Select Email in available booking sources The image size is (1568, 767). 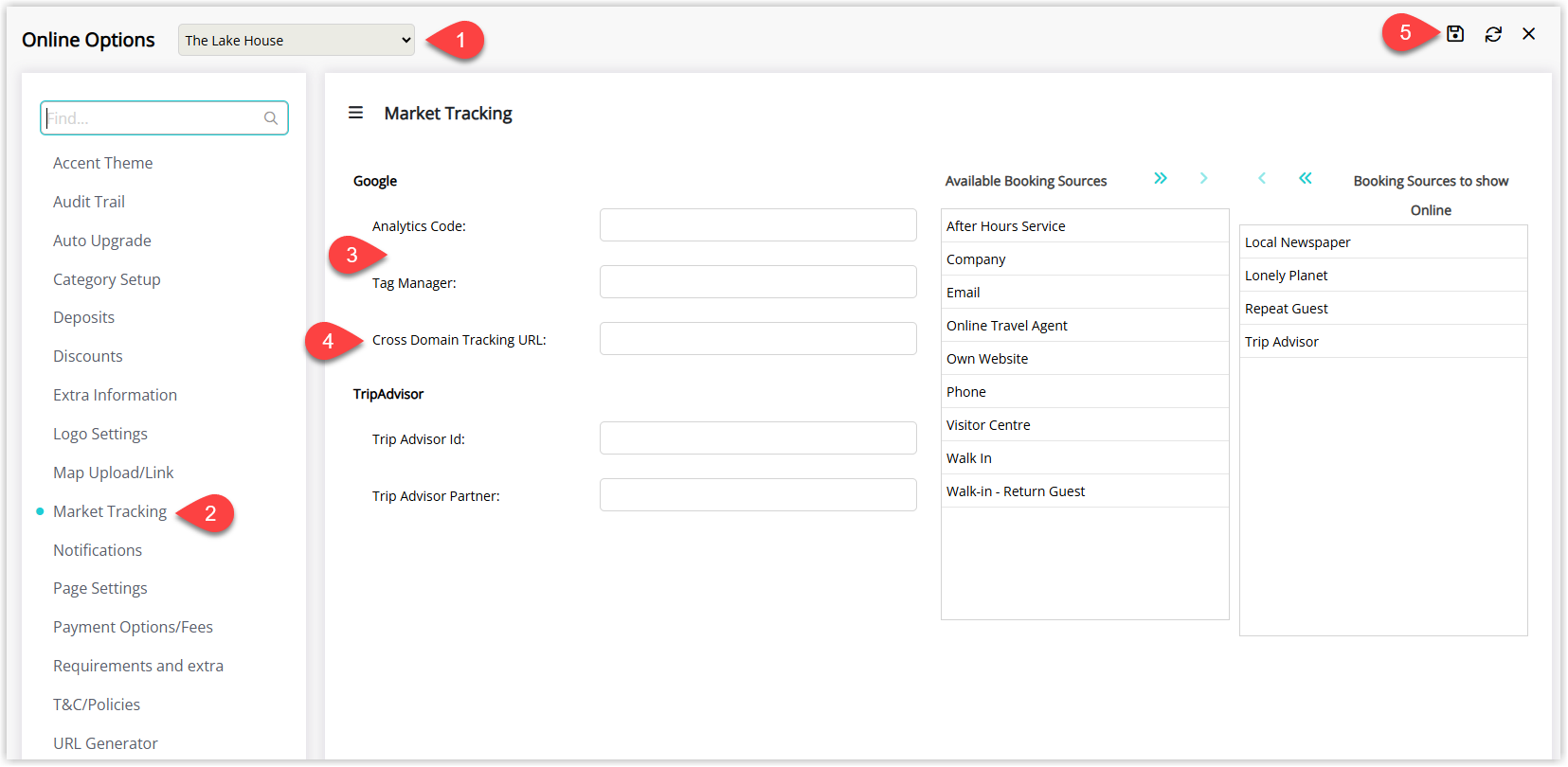coord(1085,293)
